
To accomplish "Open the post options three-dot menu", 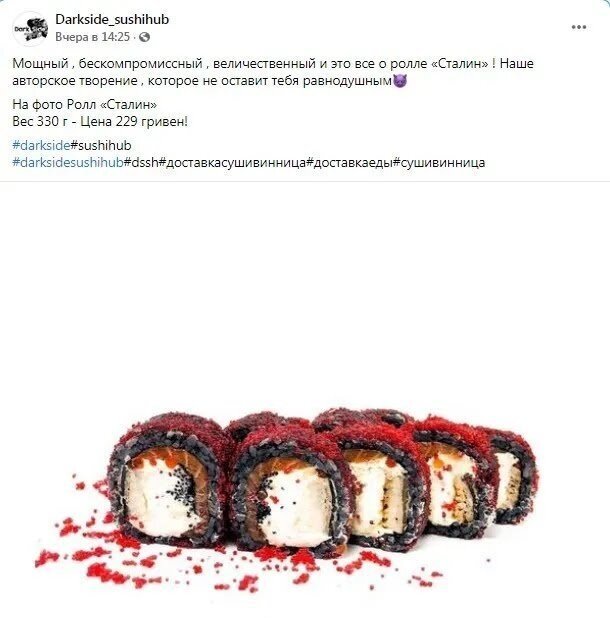I will 578,27.
